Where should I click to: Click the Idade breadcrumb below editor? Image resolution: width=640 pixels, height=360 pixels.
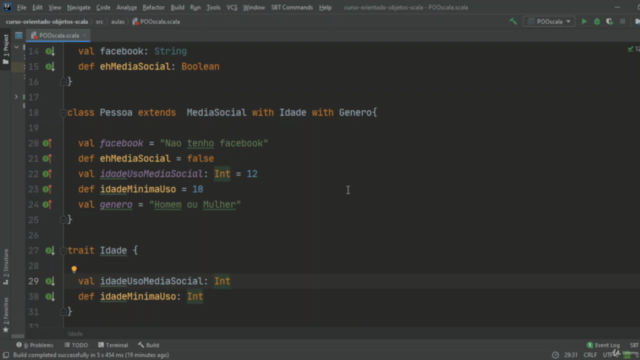75,334
